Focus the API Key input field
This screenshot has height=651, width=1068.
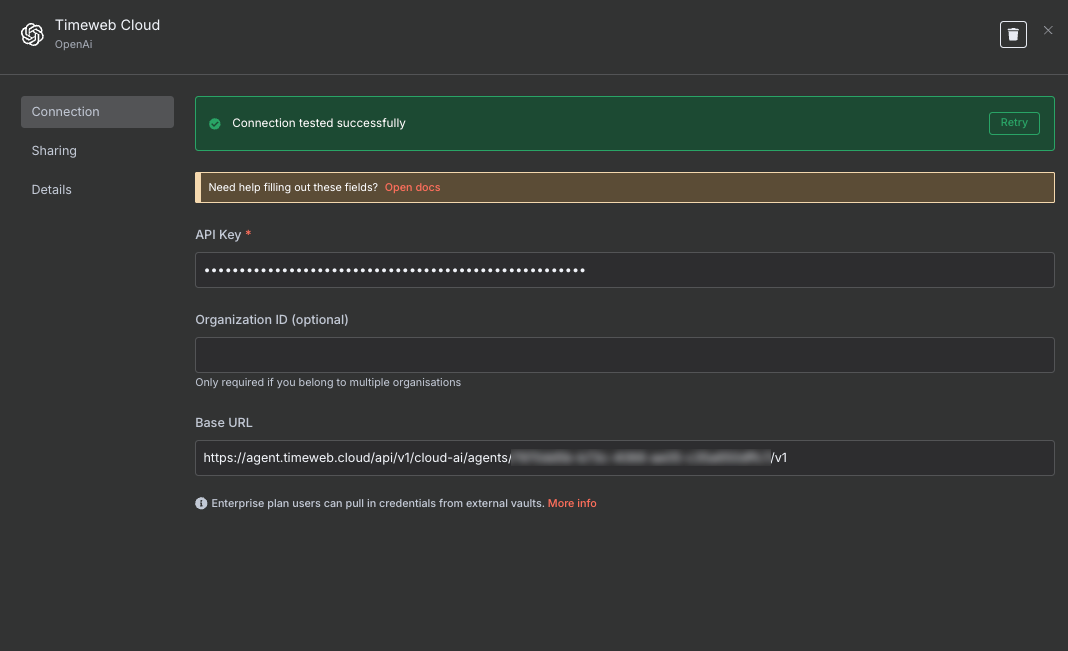pos(624,270)
